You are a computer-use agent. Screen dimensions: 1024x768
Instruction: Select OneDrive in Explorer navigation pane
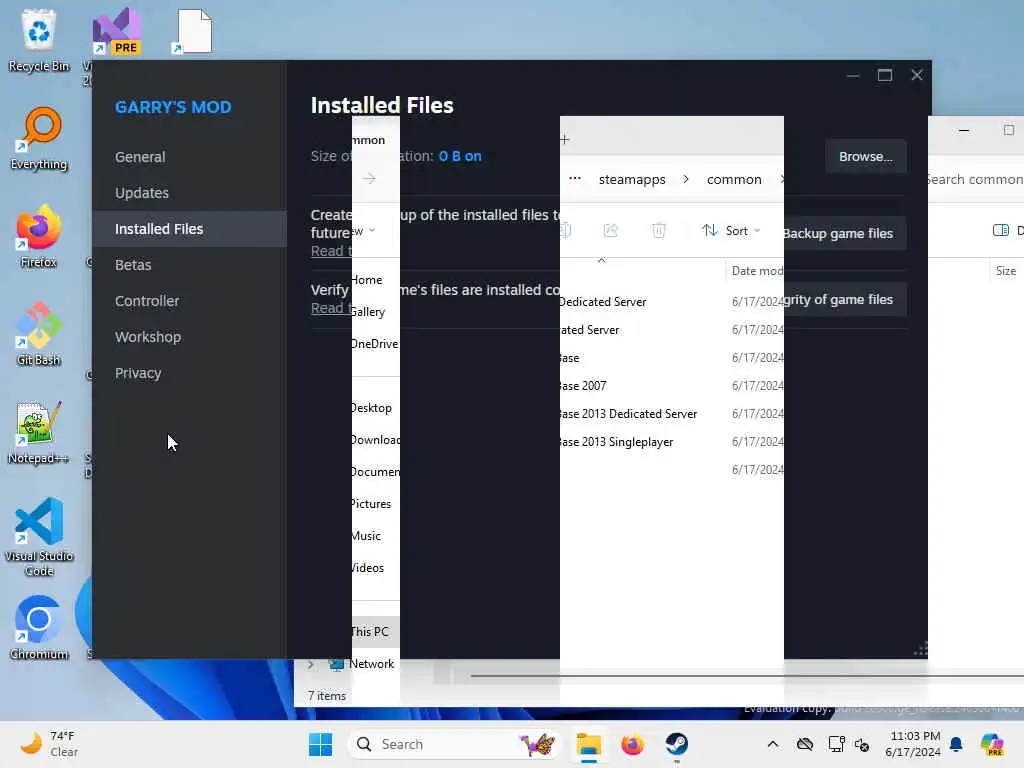[375, 344]
